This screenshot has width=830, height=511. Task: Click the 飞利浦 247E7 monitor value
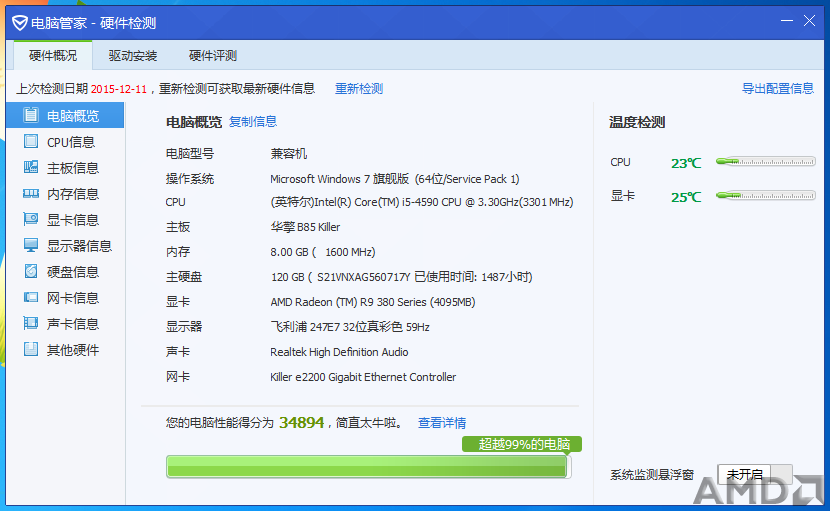coord(350,327)
